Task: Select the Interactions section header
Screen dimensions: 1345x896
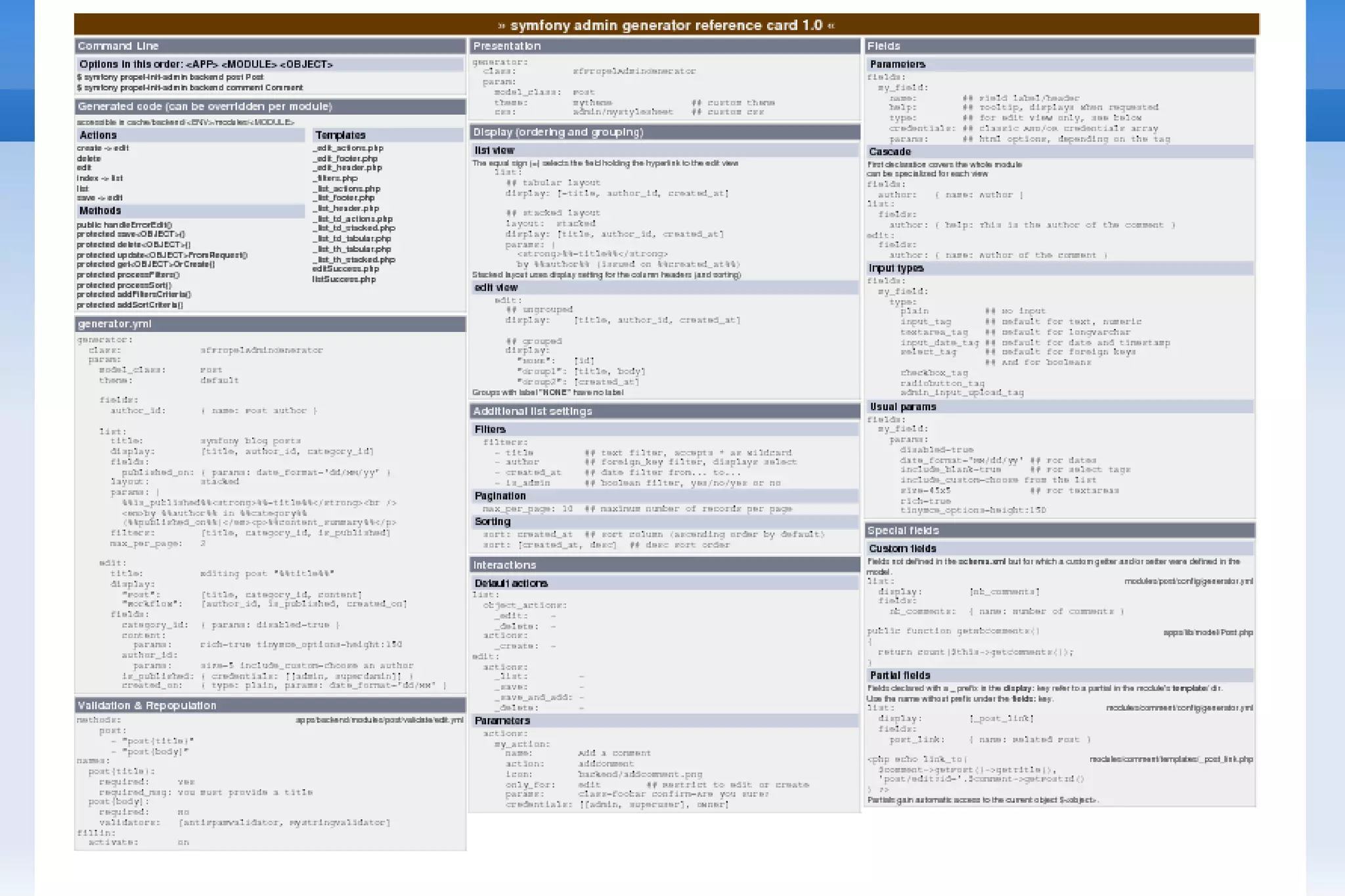Action: pyautogui.click(x=665, y=565)
